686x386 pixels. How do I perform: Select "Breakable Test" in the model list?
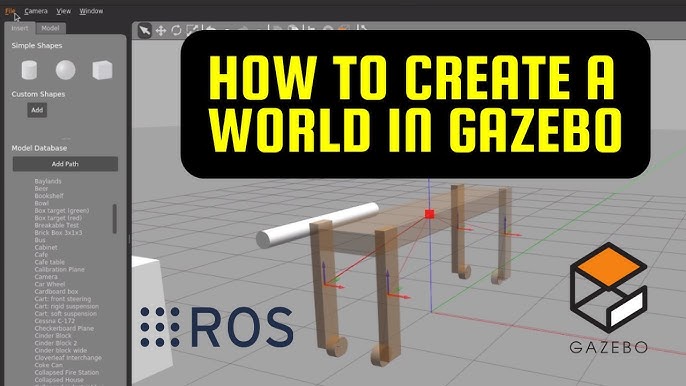click(57, 225)
